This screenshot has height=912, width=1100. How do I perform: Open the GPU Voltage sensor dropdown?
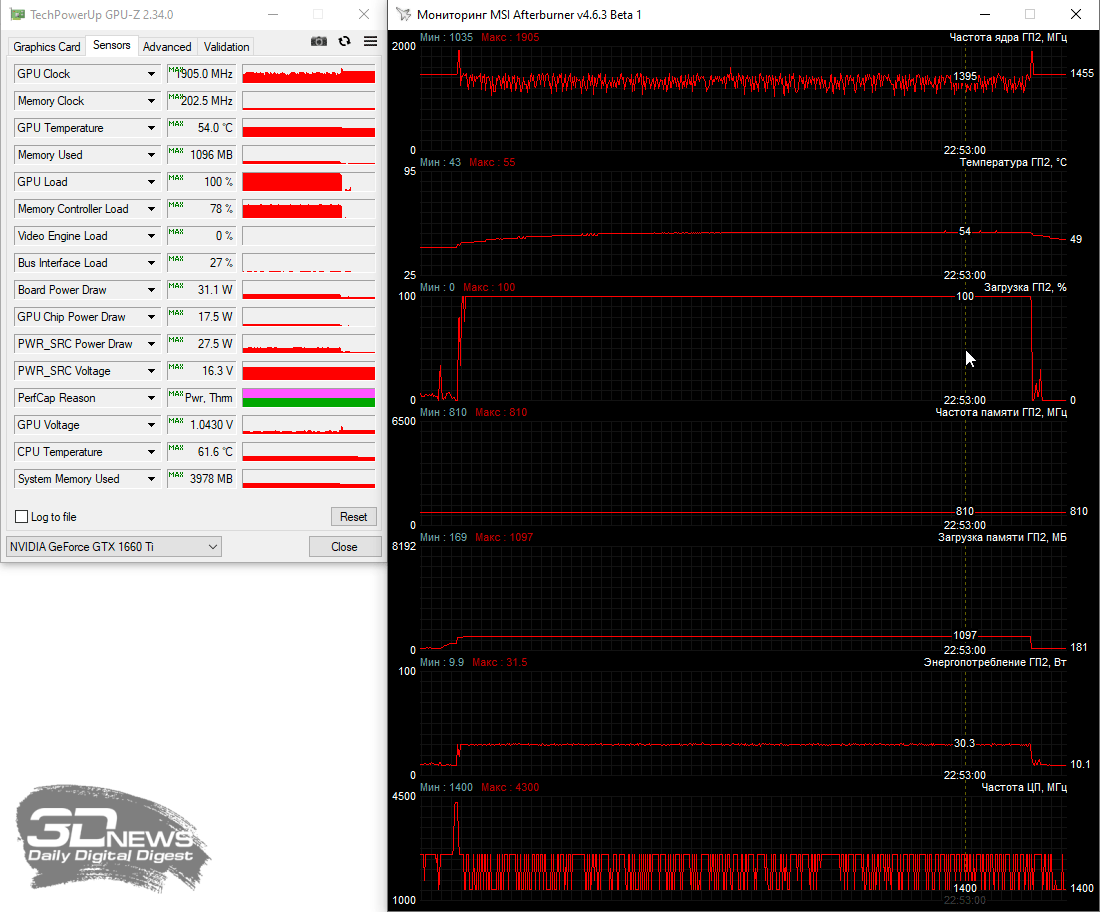coord(151,425)
